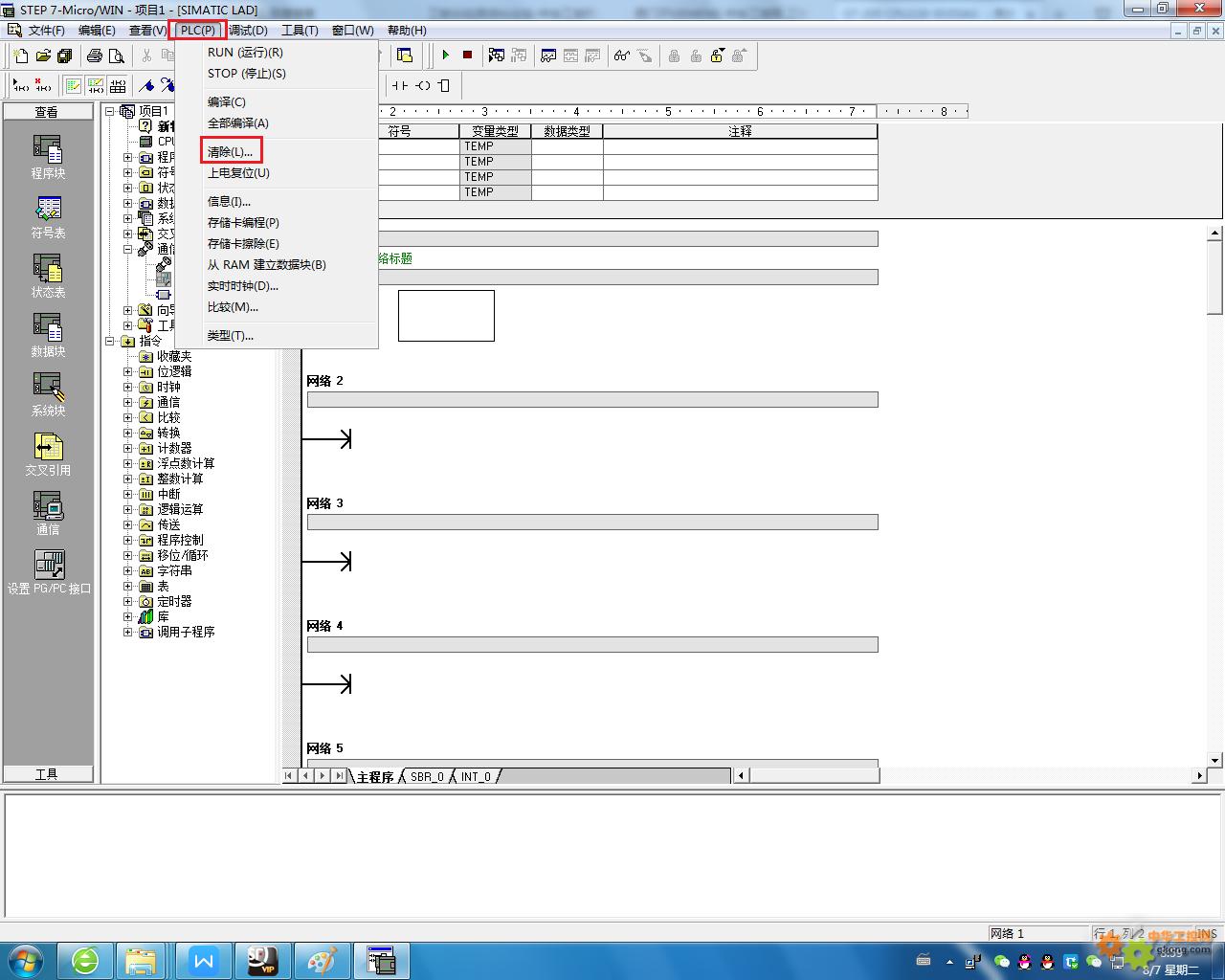Select 程序控制 in instruction tree
The height and width of the screenshot is (980, 1225).
click(180, 540)
